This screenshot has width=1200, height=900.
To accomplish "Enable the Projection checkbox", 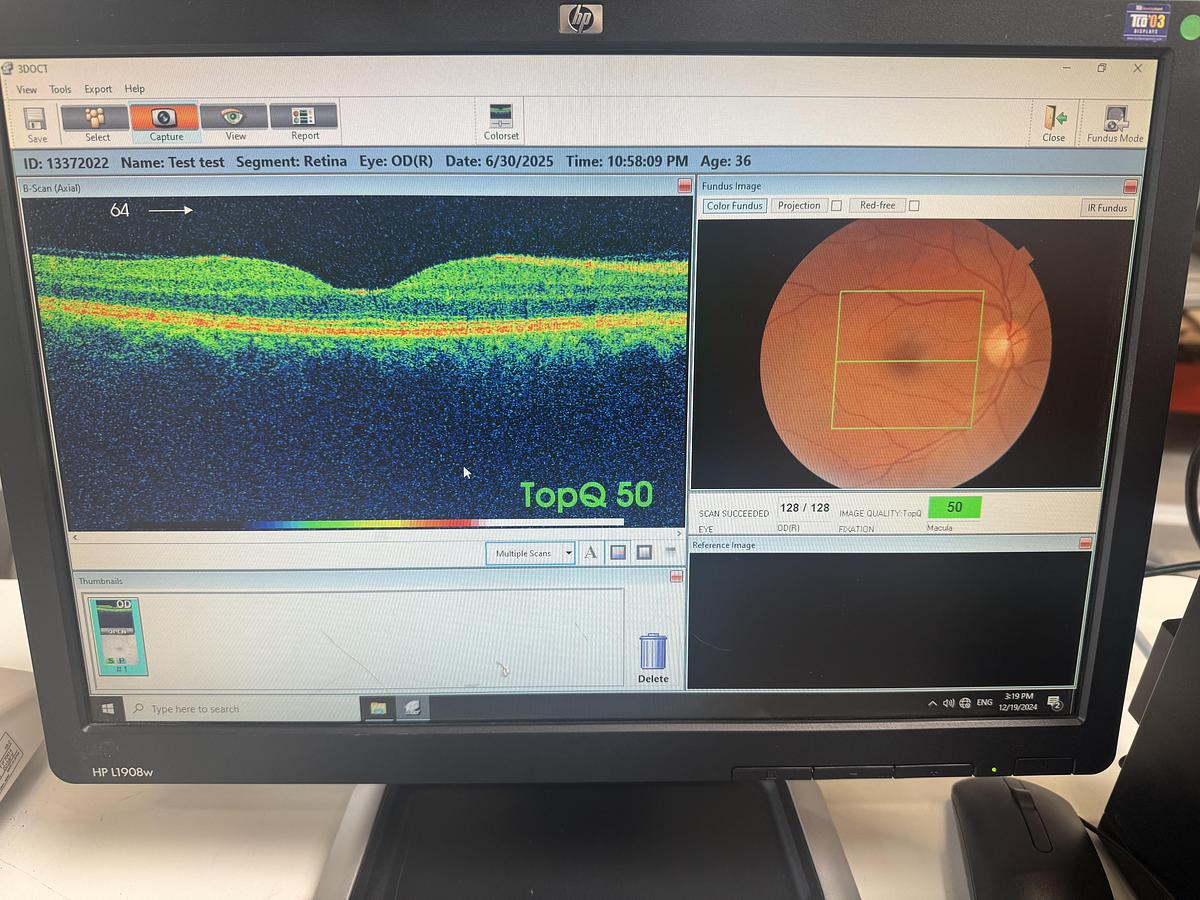I will coord(838,205).
